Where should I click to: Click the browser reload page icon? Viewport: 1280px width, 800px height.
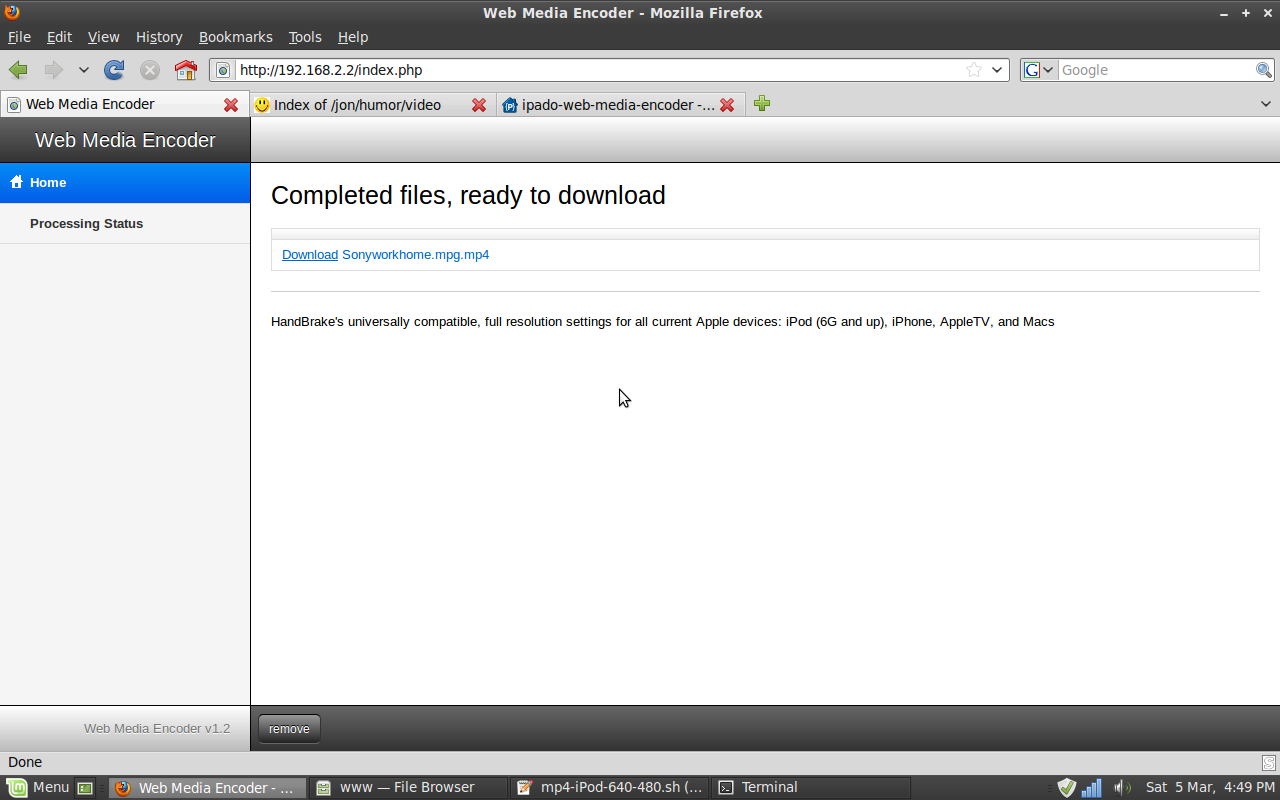tap(114, 70)
